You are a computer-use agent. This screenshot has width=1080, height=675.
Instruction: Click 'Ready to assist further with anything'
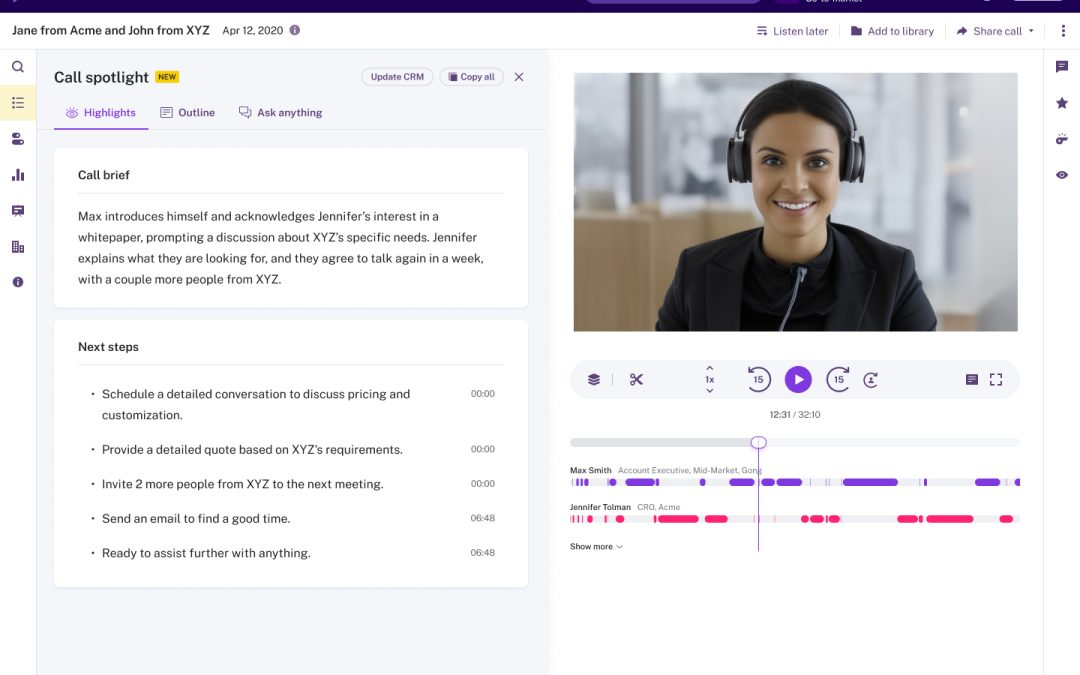[x=206, y=552]
